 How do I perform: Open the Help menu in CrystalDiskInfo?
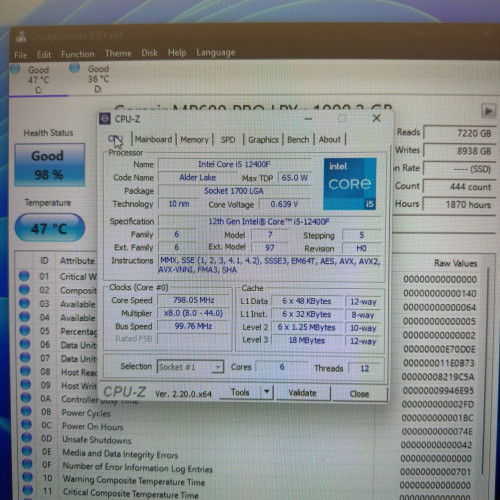click(177, 53)
